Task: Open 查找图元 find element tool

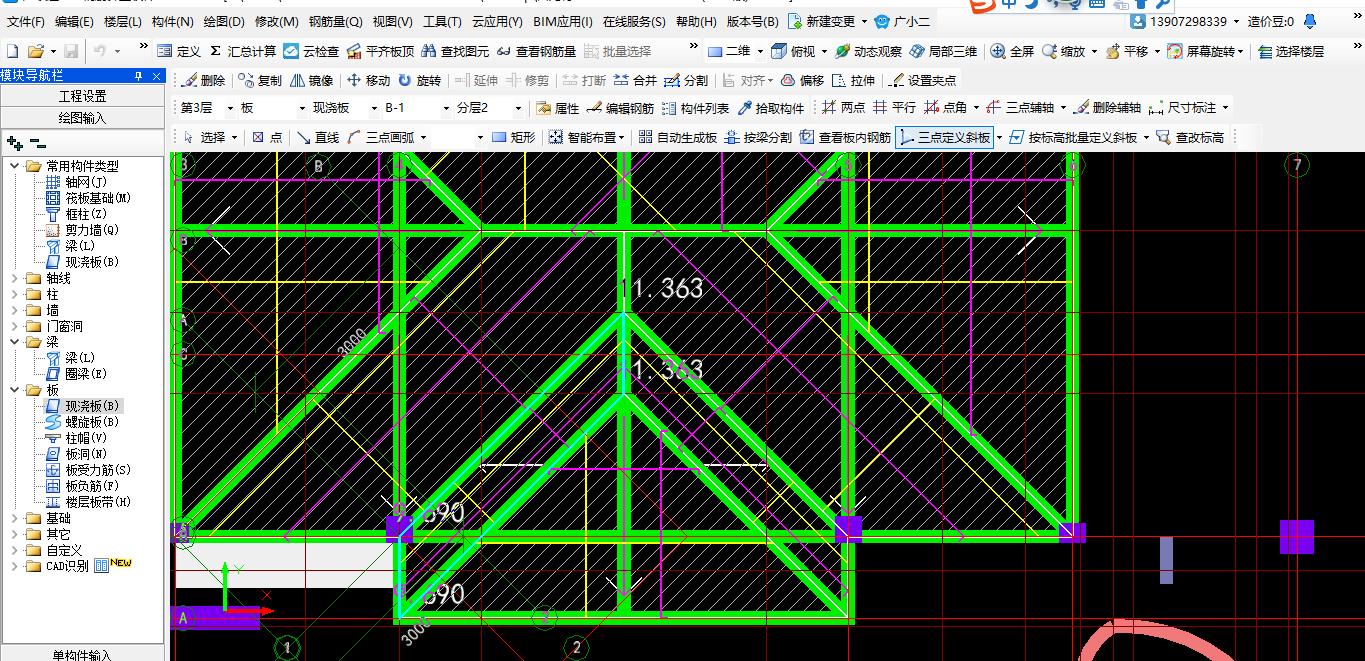Action: 455,51
